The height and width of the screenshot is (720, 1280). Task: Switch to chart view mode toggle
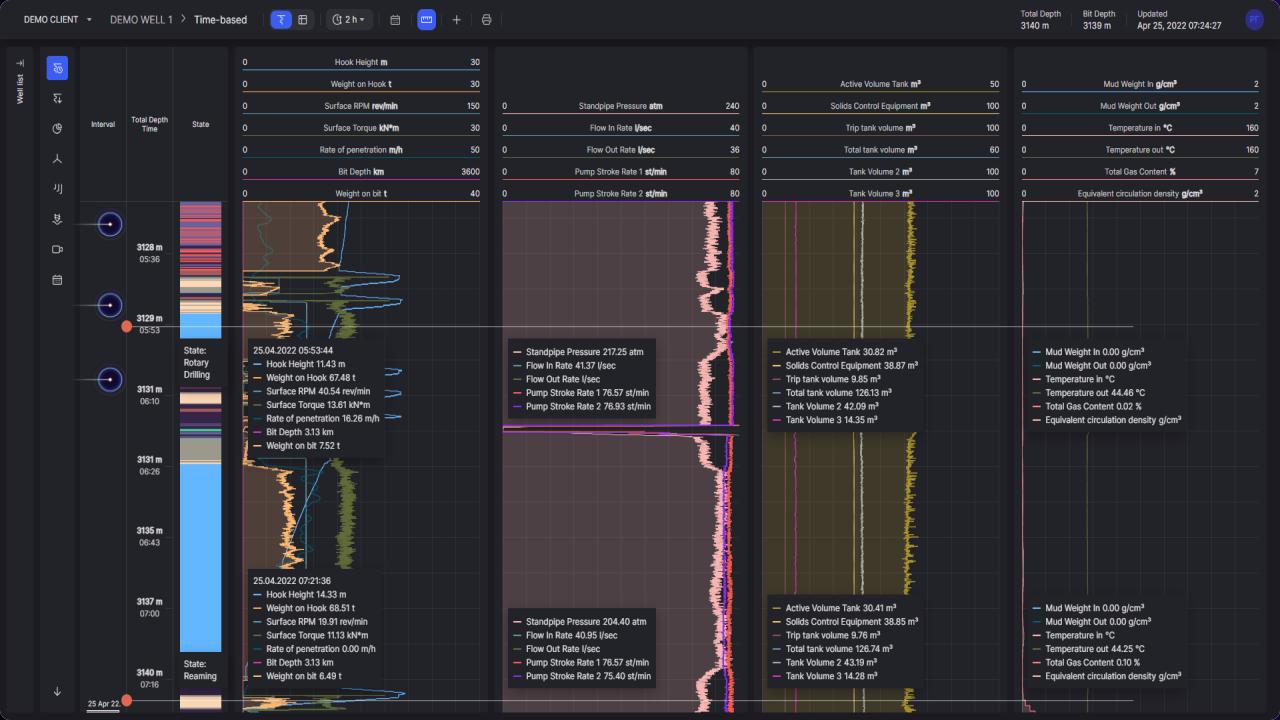coord(280,20)
